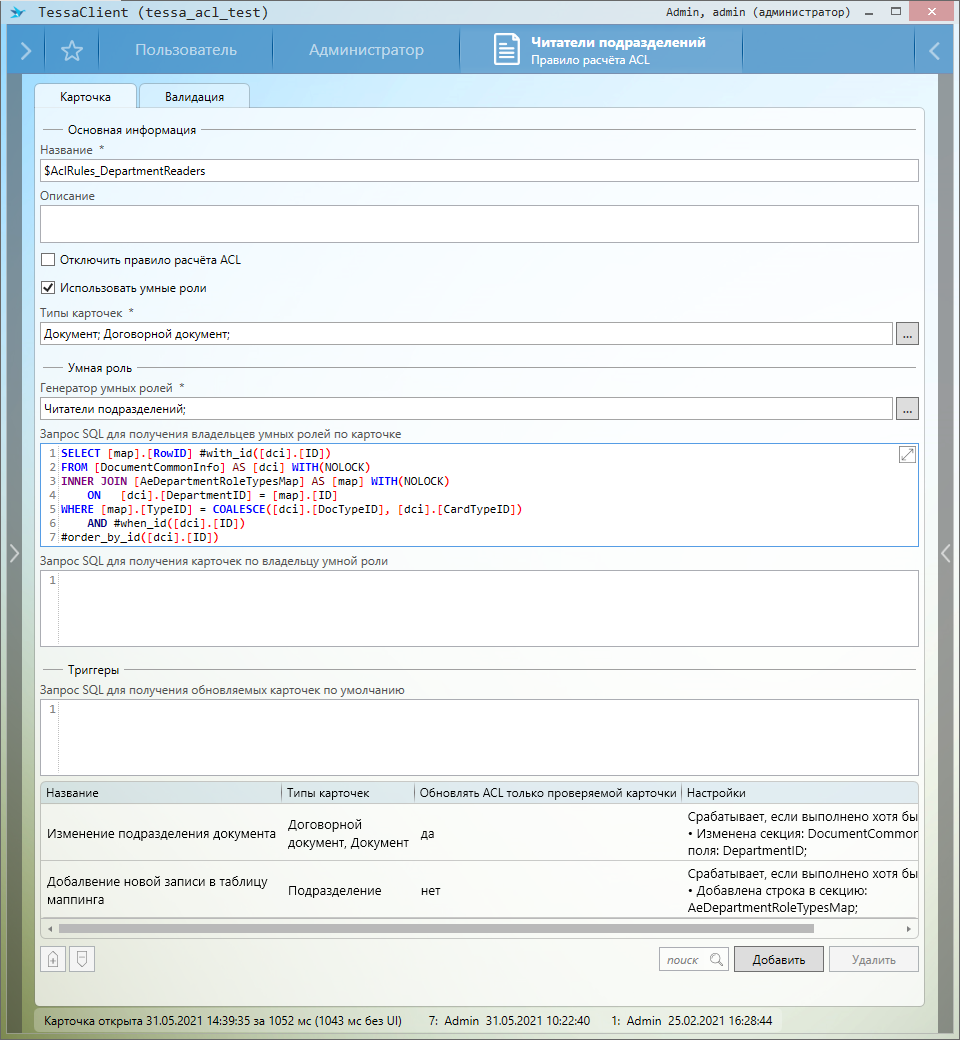
Task: Open the Администратор workspace tab
Action: pyautogui.click(x=366, y=51)
